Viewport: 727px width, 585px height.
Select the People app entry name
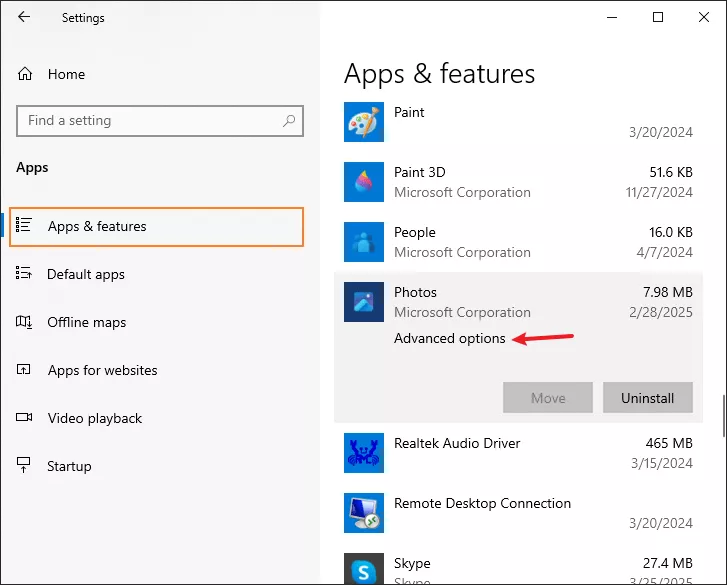tap(415, 232)
